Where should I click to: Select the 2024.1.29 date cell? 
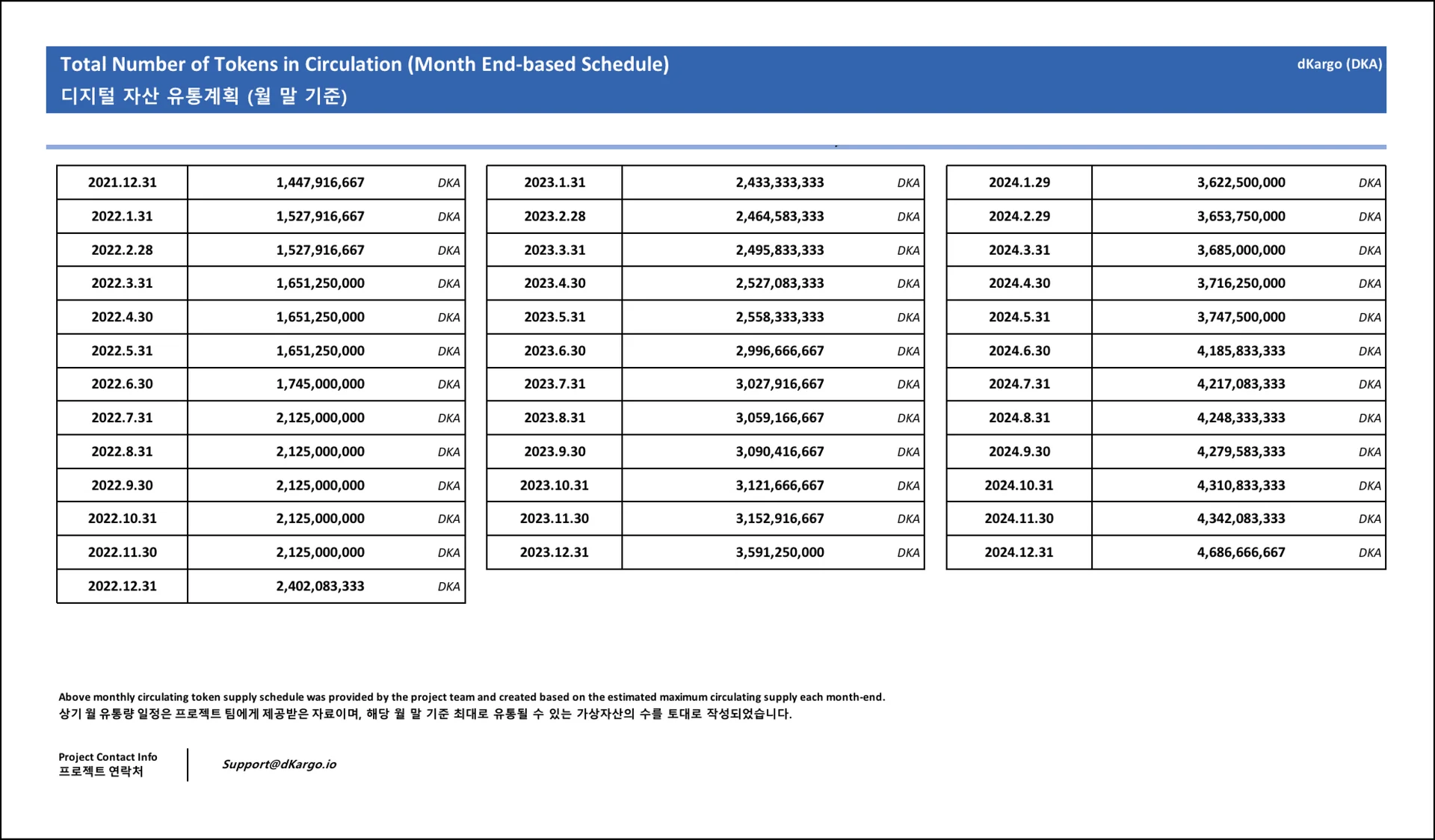1019,182
